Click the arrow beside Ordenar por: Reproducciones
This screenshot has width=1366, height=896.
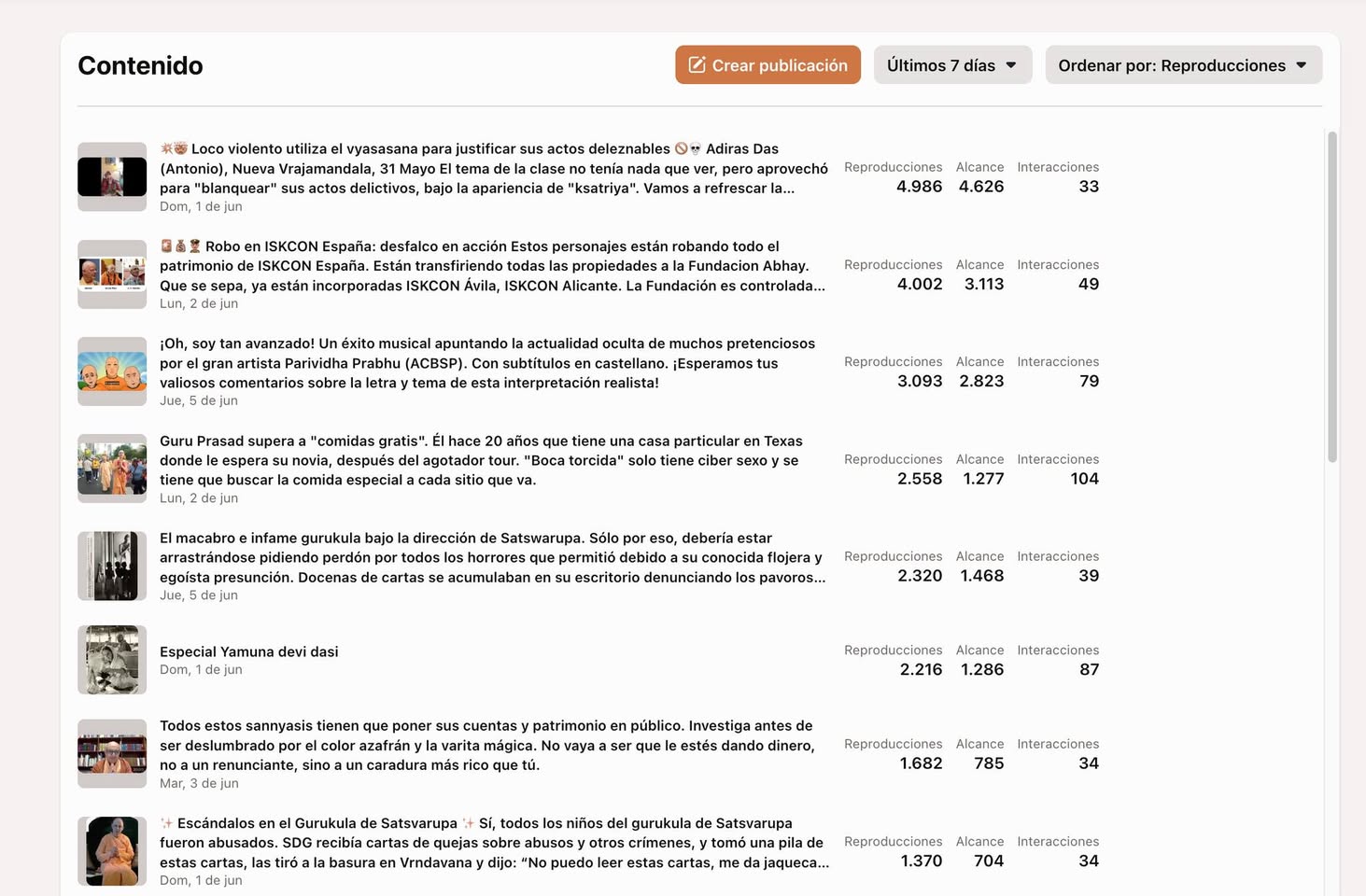pos(1302,65)
